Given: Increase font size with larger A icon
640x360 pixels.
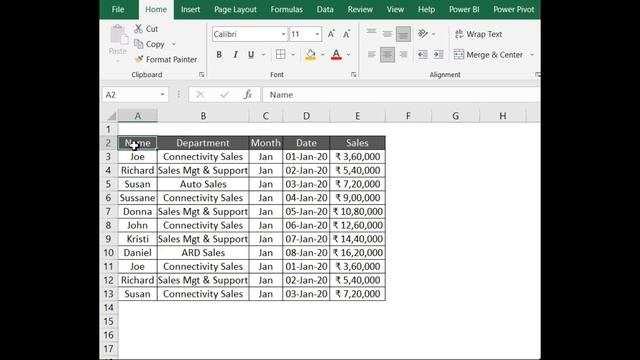Looking at the screenshot, I should 331,34.
